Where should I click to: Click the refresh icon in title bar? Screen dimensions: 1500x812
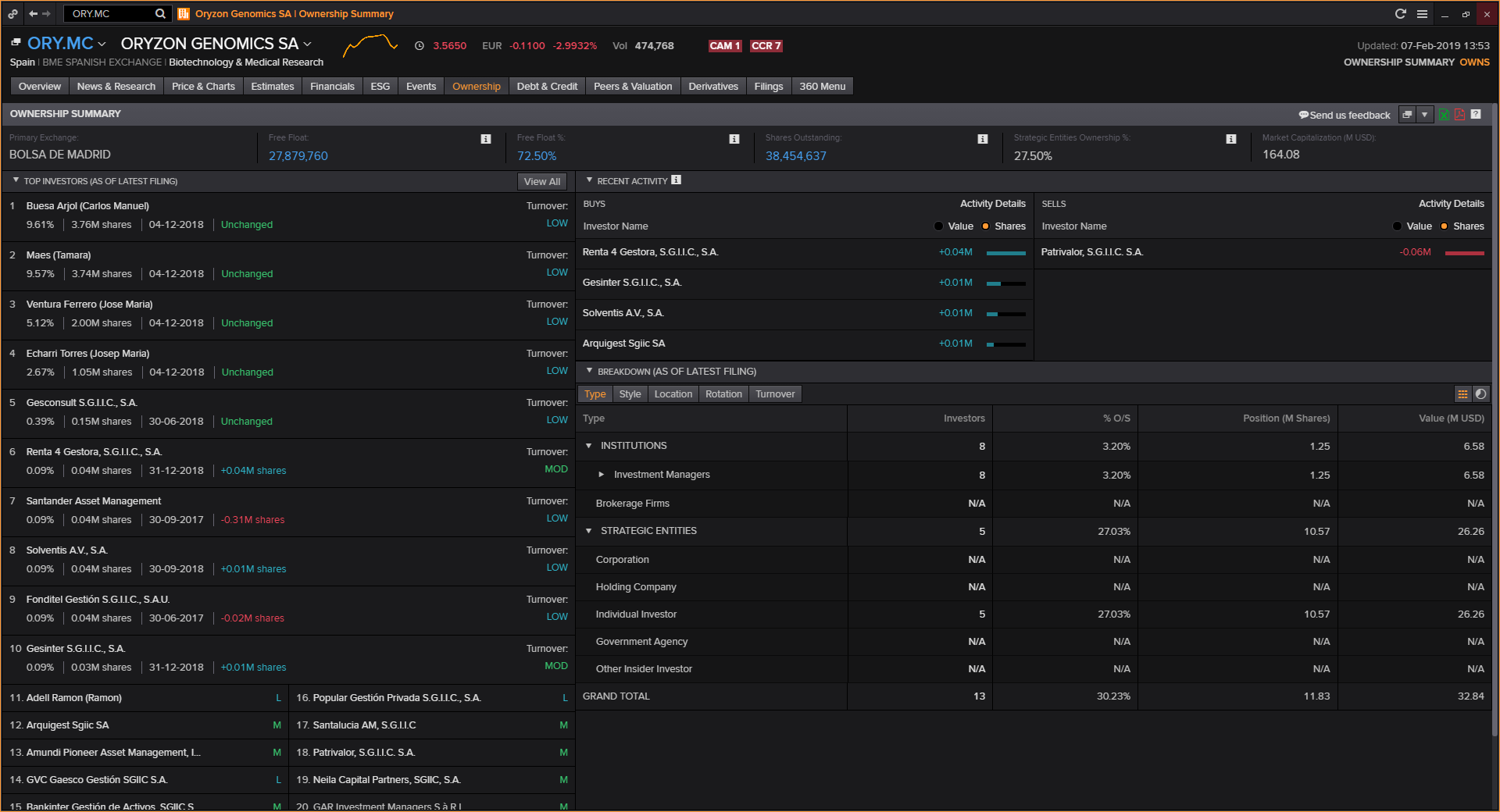point(1401,14)
